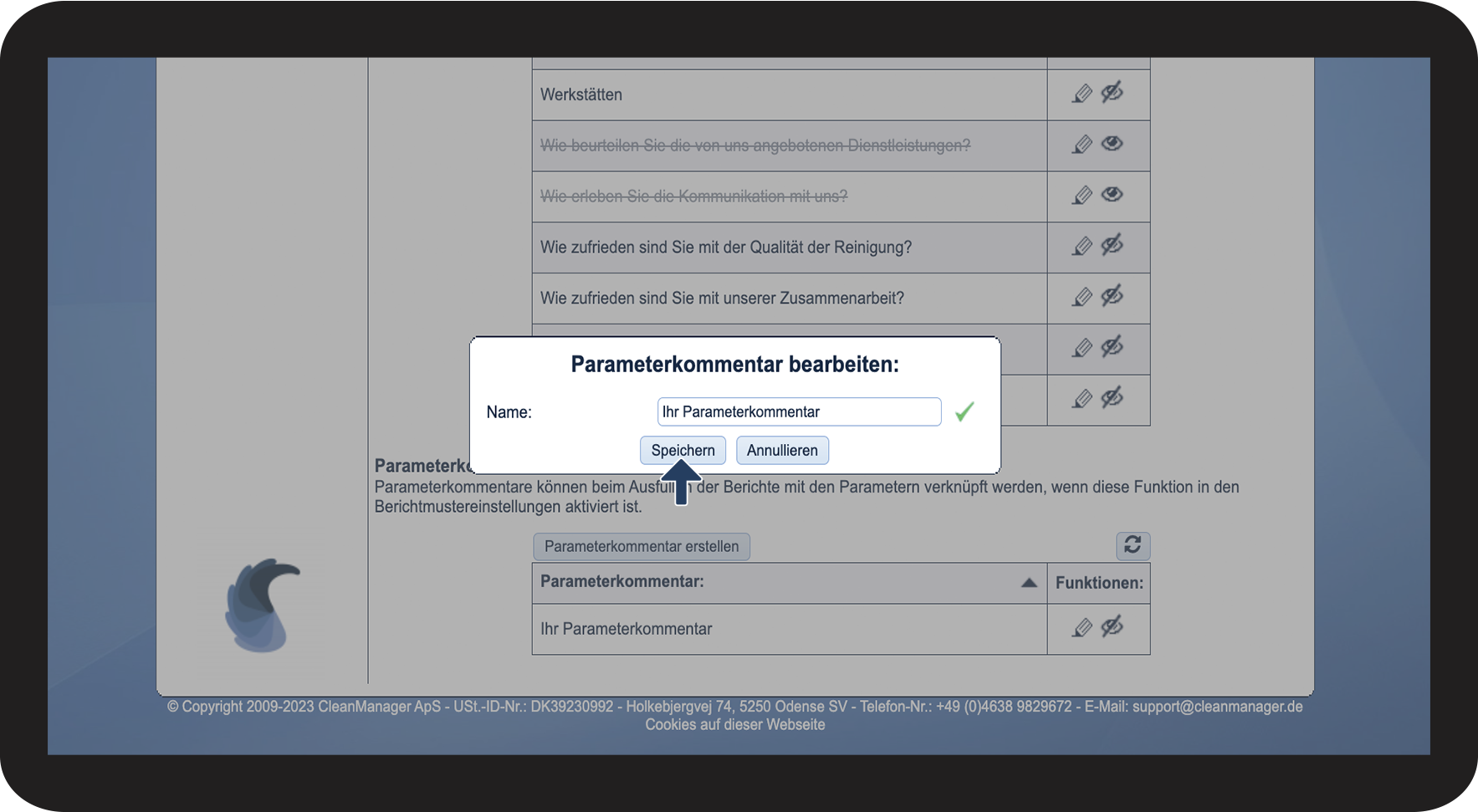This screenshot has width=1478, height=812.
Task: Click 'Wie zufrieden sind Sie mit der Qualität' text
Action: point(726,248)
